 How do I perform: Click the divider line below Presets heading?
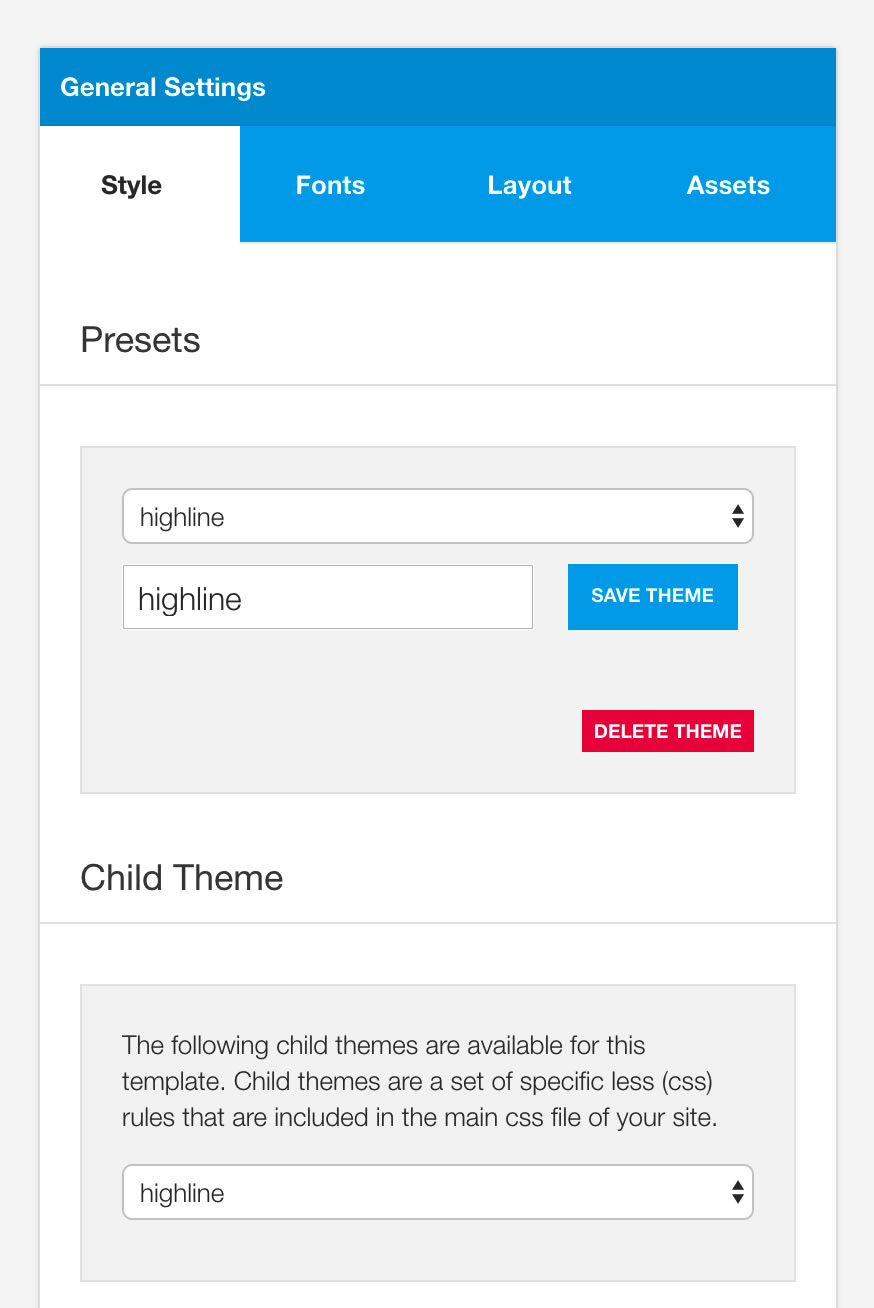tap(438, 385)
